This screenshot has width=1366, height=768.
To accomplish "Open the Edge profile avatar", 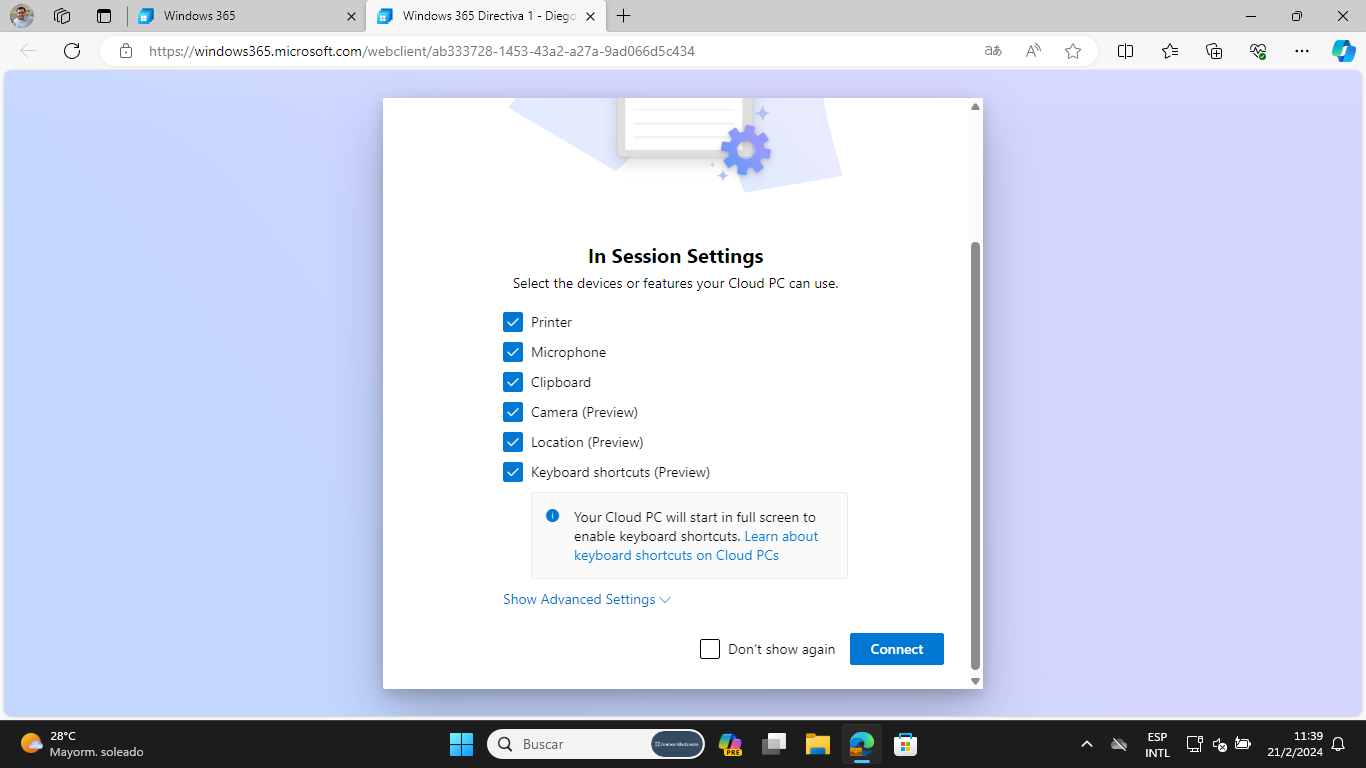I will pyautogui.click(x=22, y=16).
